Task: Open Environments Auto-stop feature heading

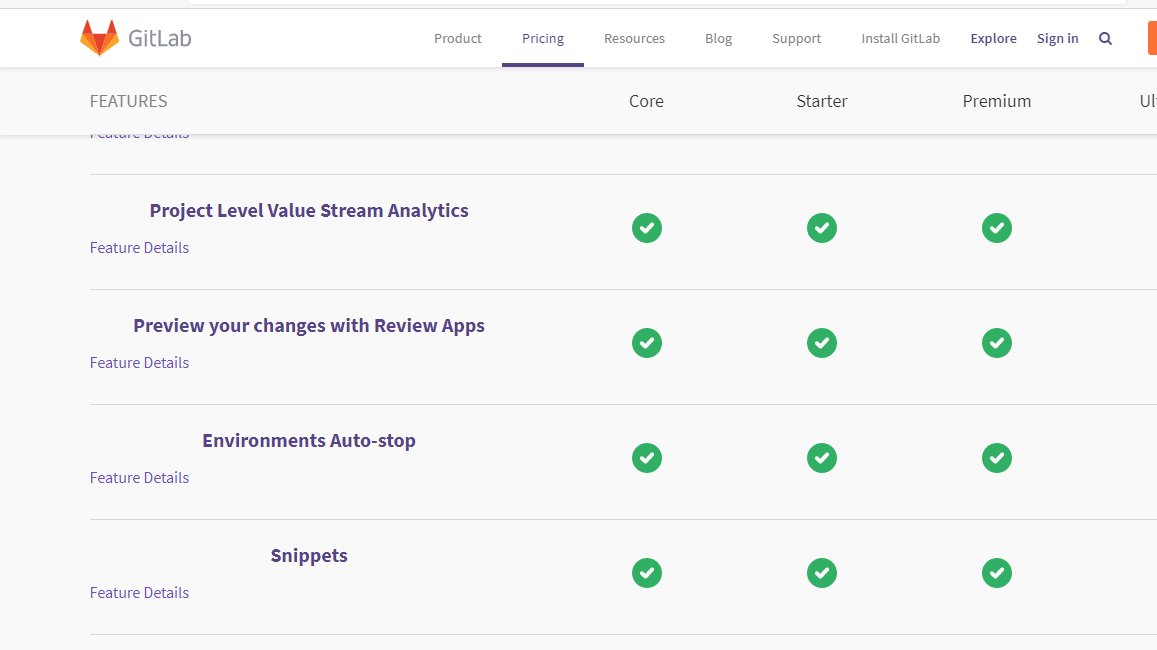Action: pos(309,440)
